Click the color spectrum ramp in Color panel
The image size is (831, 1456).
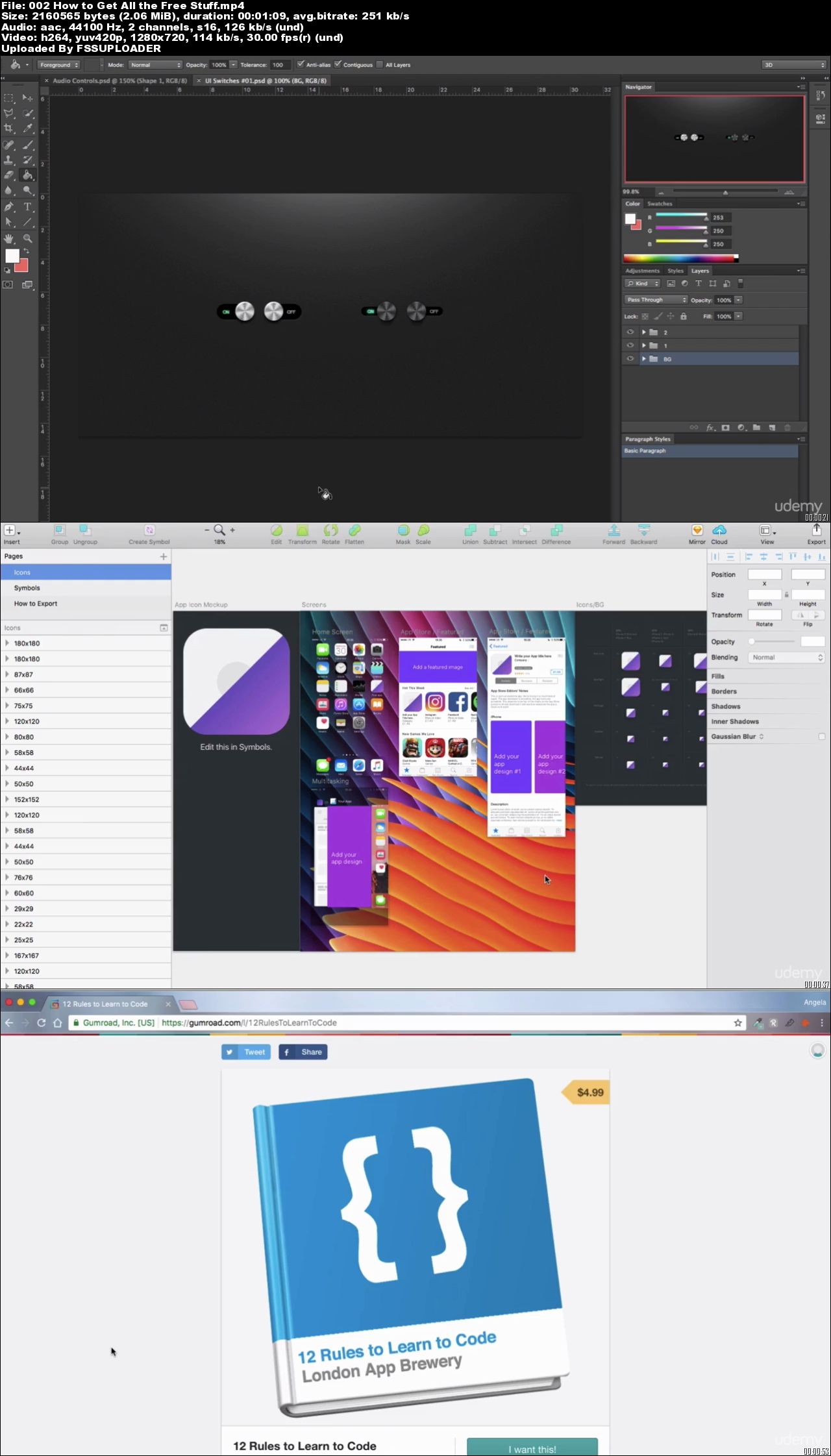(x=680, y=258)
